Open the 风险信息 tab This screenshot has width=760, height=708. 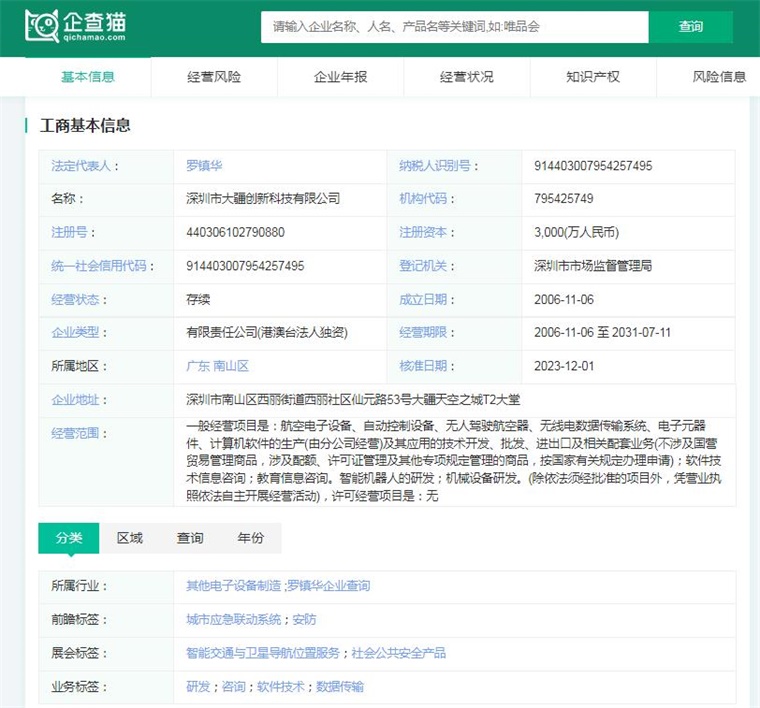[719, 77]
